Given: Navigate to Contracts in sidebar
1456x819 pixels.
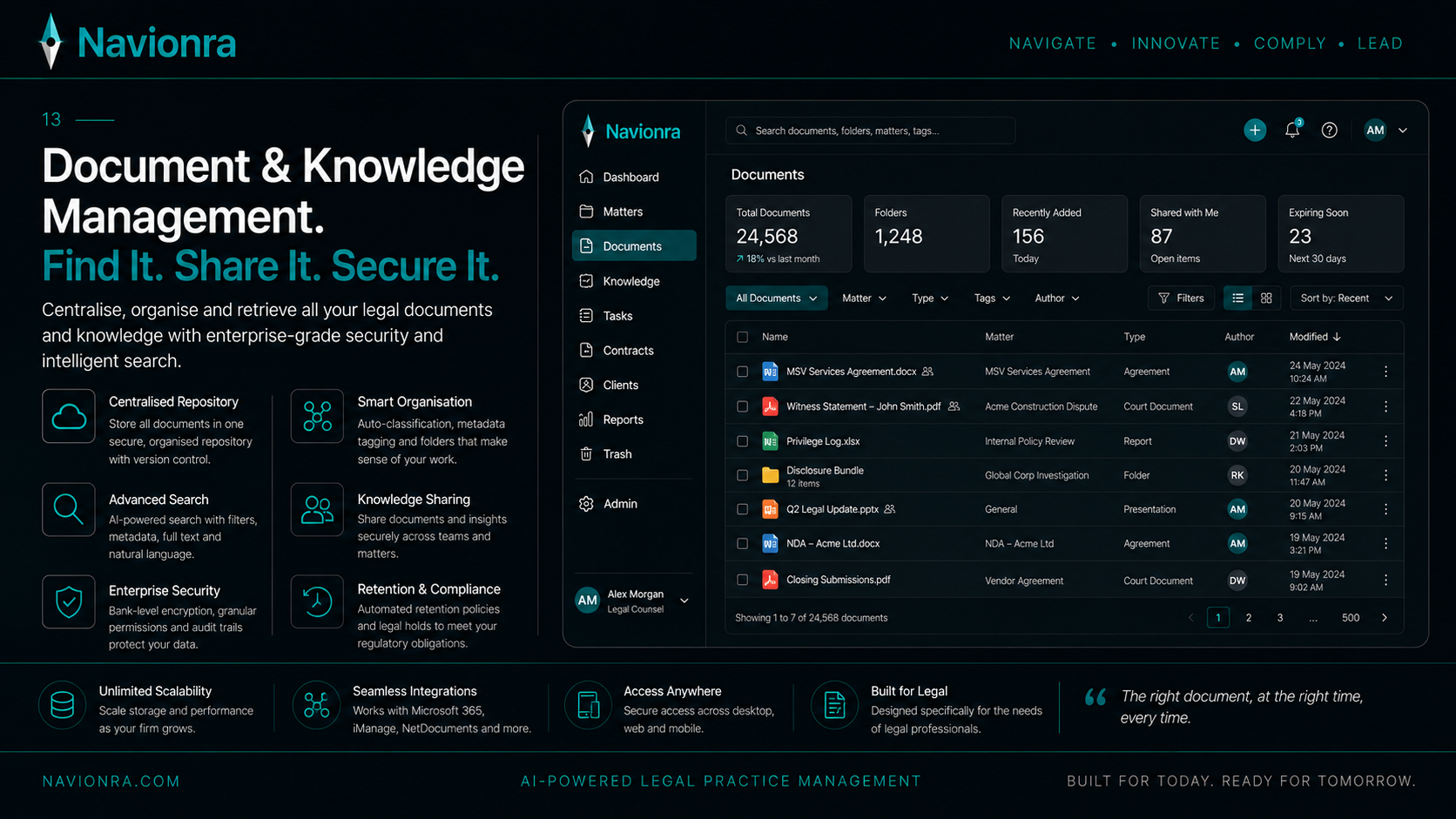Looking at the screenshot, I should click(x=633, y=350).
